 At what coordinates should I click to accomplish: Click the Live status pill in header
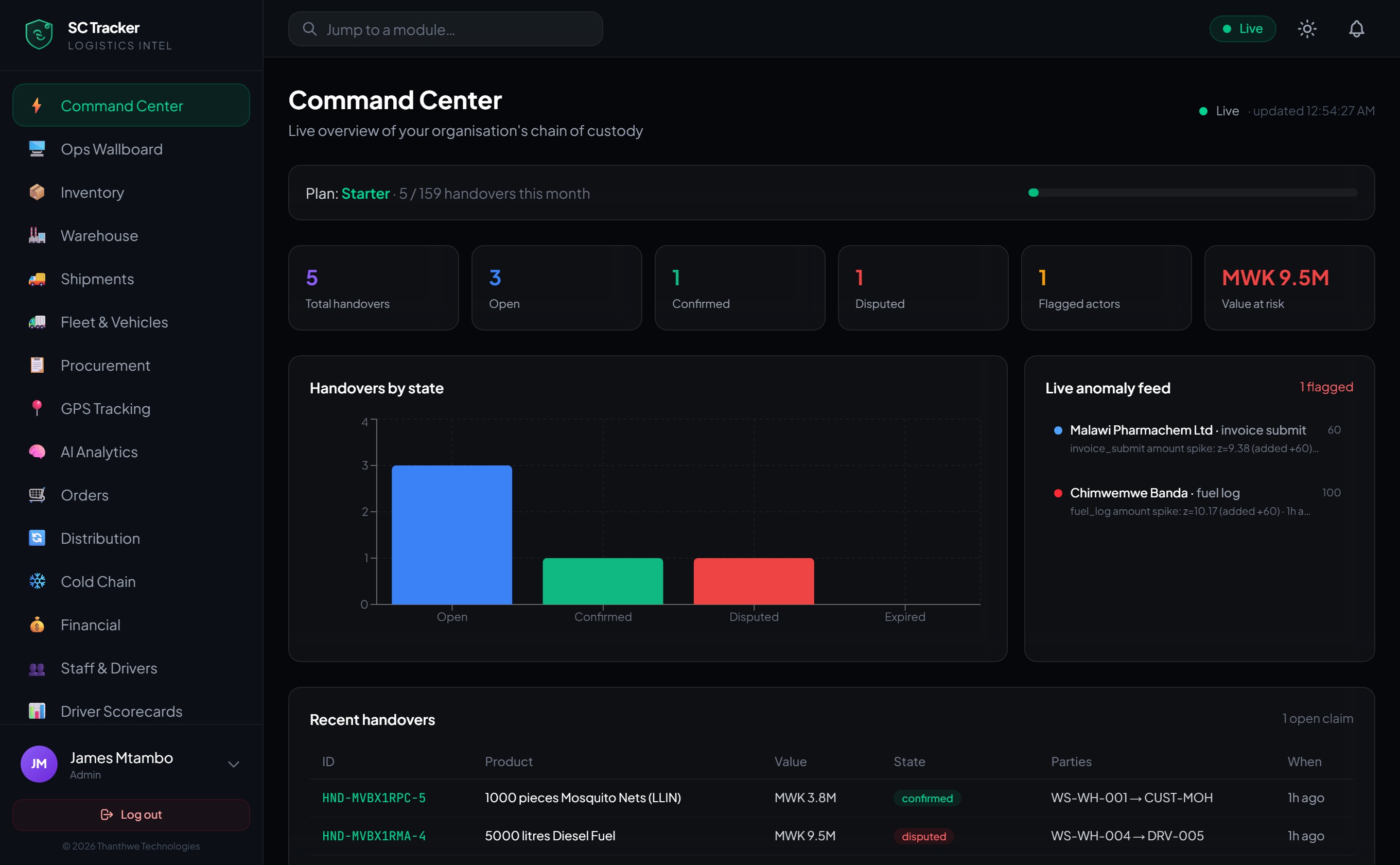(1242, 29)
